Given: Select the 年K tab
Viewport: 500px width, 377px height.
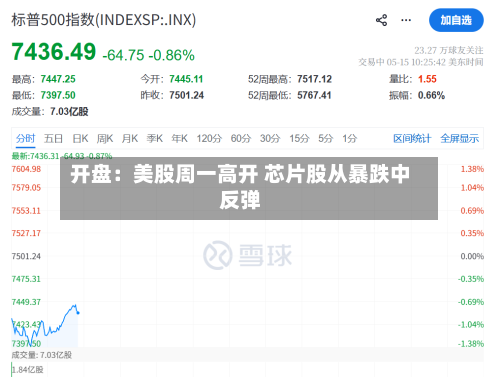Looking at the screenshot, I should [x=180, y=138].
